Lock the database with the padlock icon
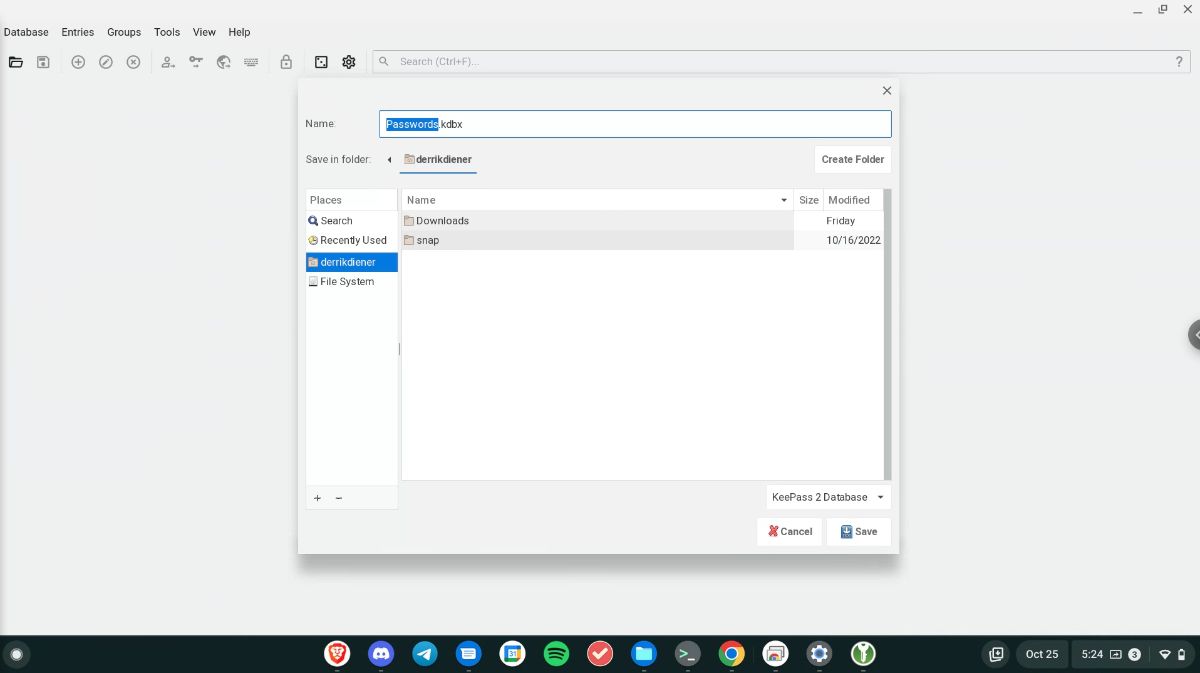This screenshot has height=673, width=1200. pyautogui.click(x=286, y=61)
